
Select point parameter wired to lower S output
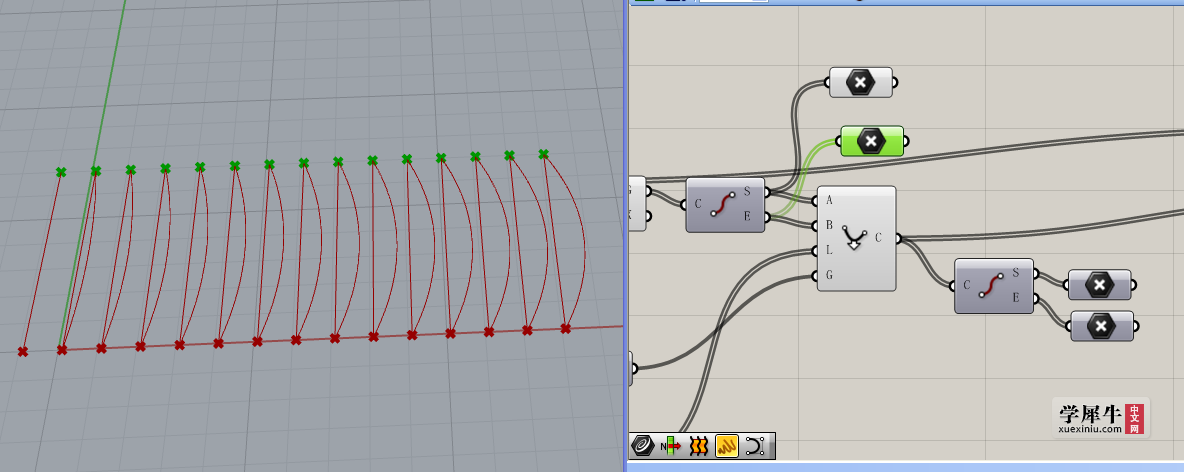point(1100,285)
